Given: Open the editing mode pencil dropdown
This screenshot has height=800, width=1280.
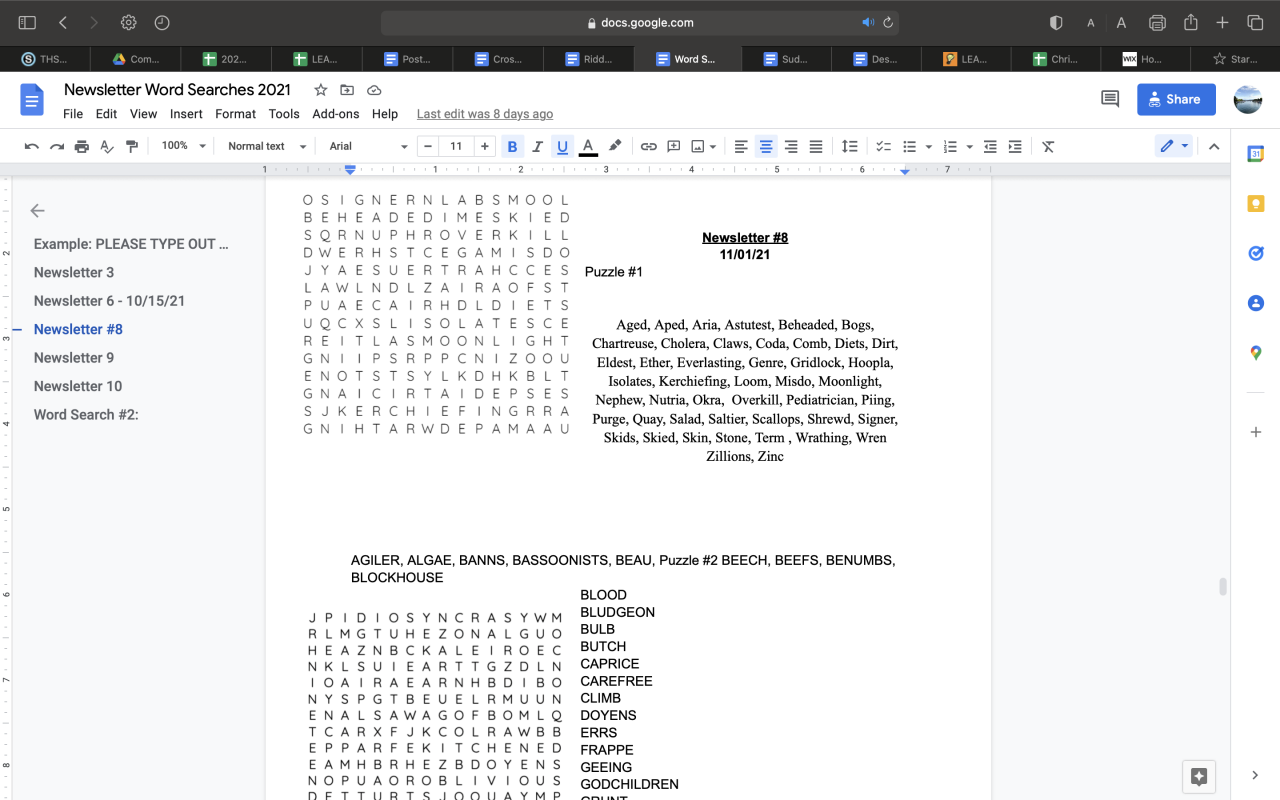Looking at the screenshot, I should 1174,146.
